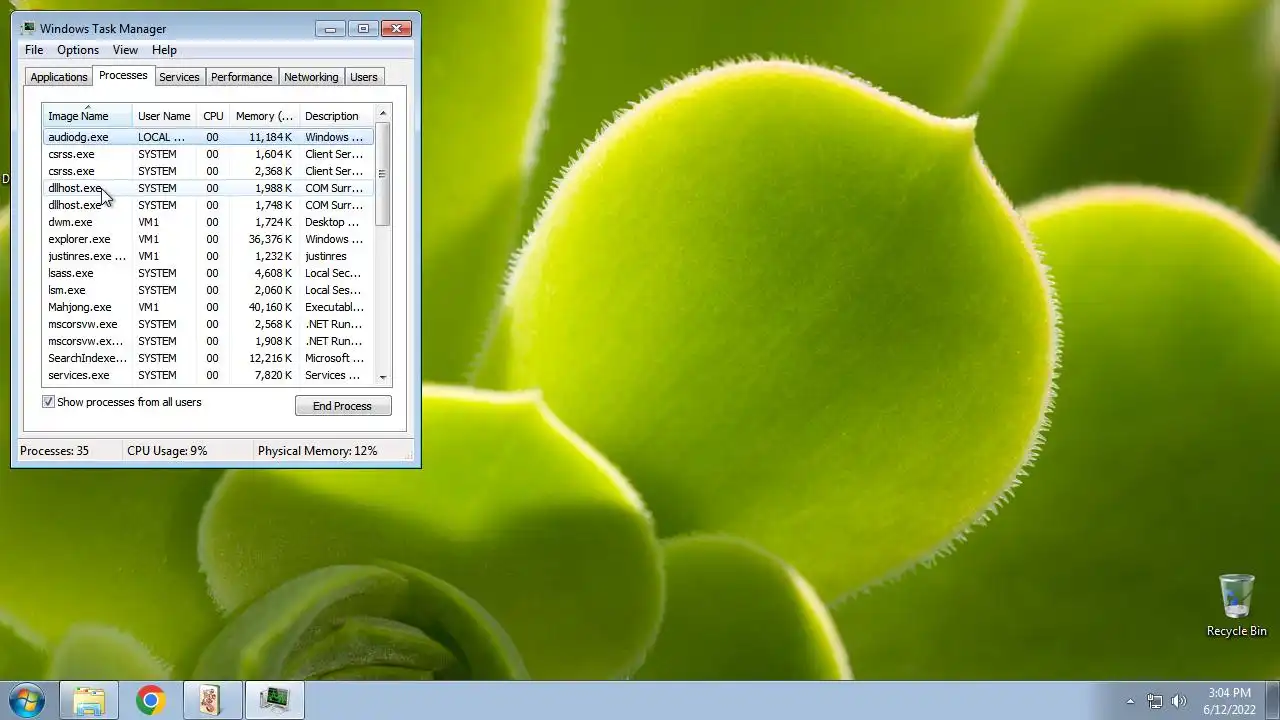Select mscorsvw.exe with 2,568 K memory
This screenshot has width=1280, height=720.
(x=208, y=324)
